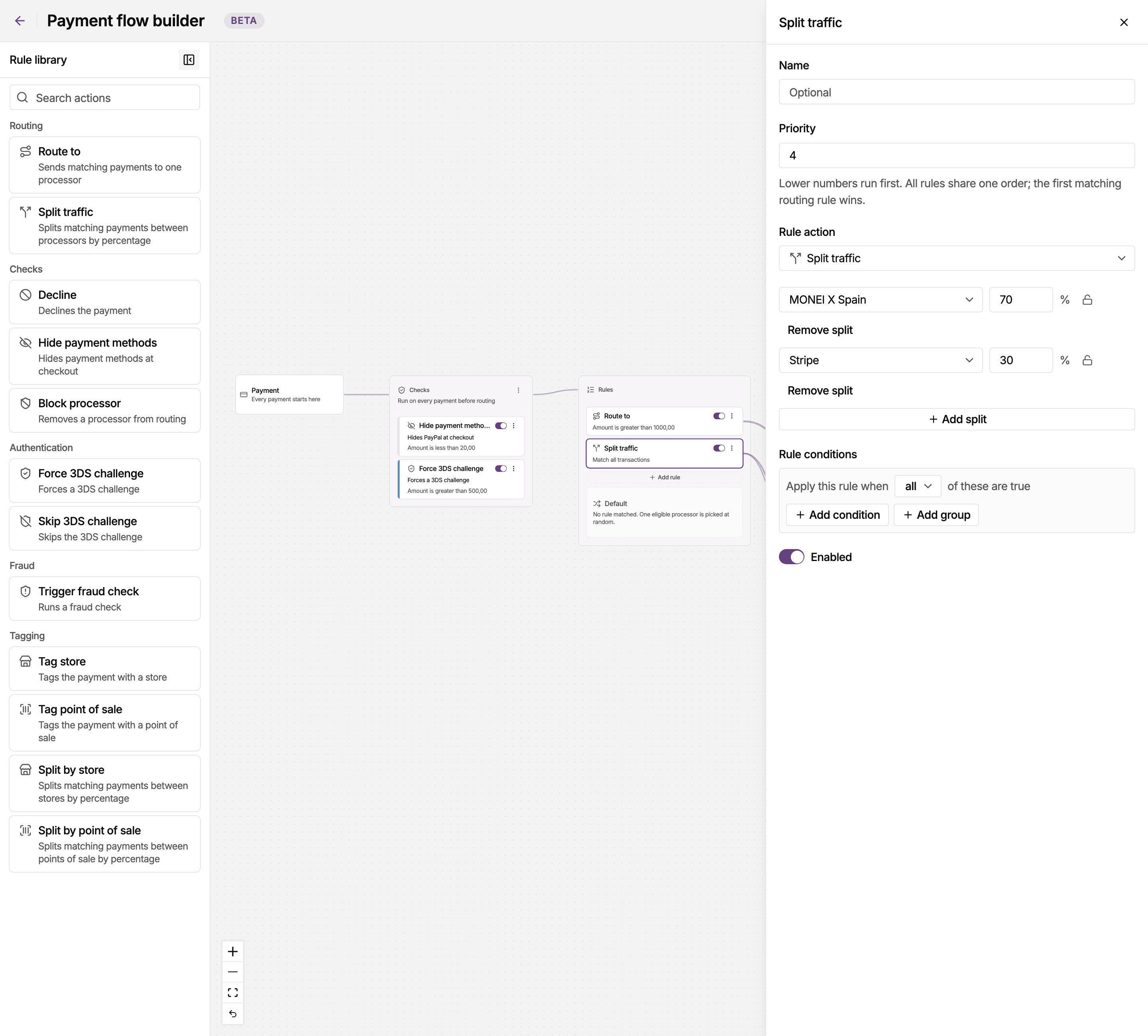Open Hide payment methods rule options
Viewport: 1148px width, 1036px height.
[x=514, y=426]
